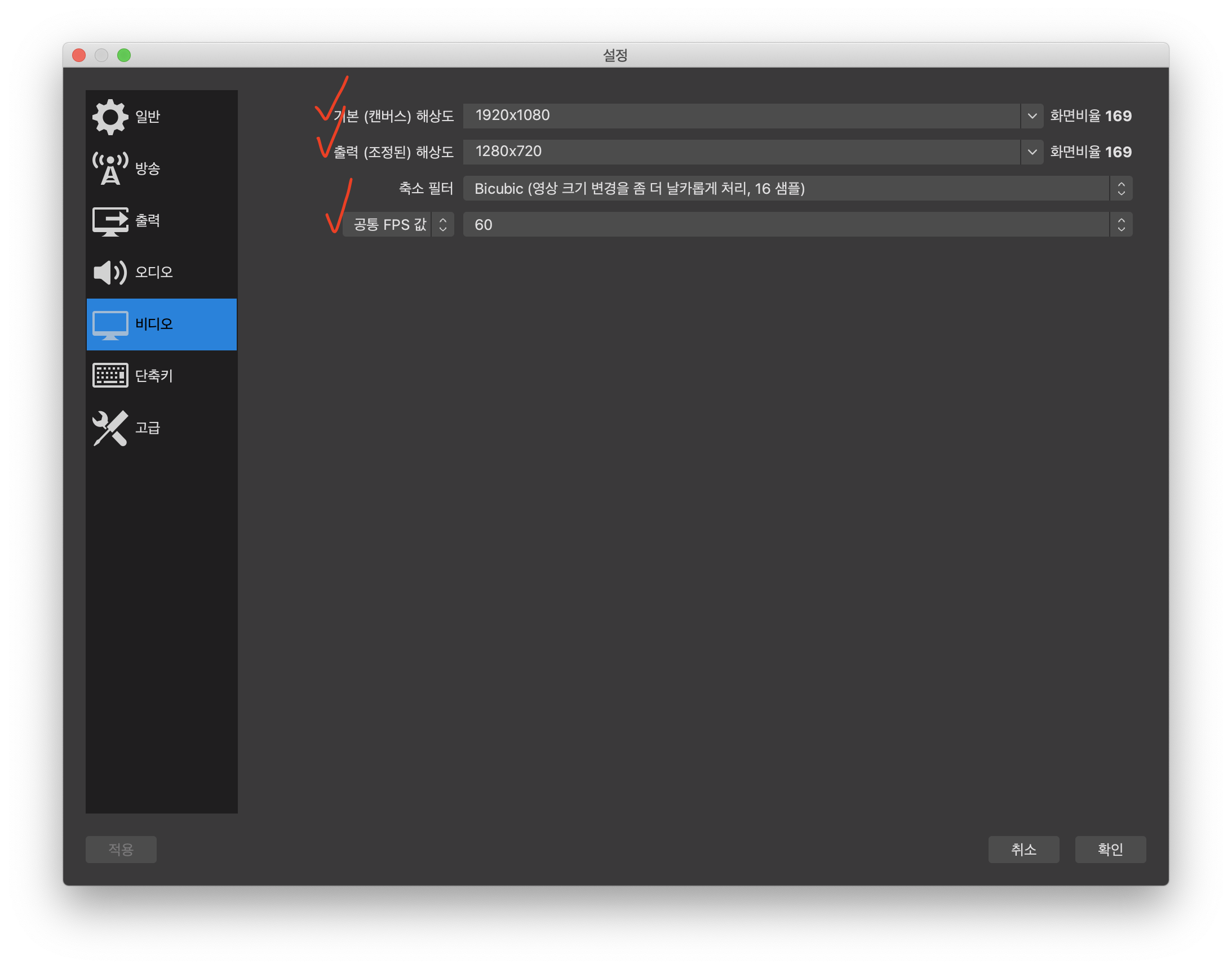Change FPS type via 공통 FPS 값 selector
This screenshot has width=1232, height=969.
[x=398, y=225]
